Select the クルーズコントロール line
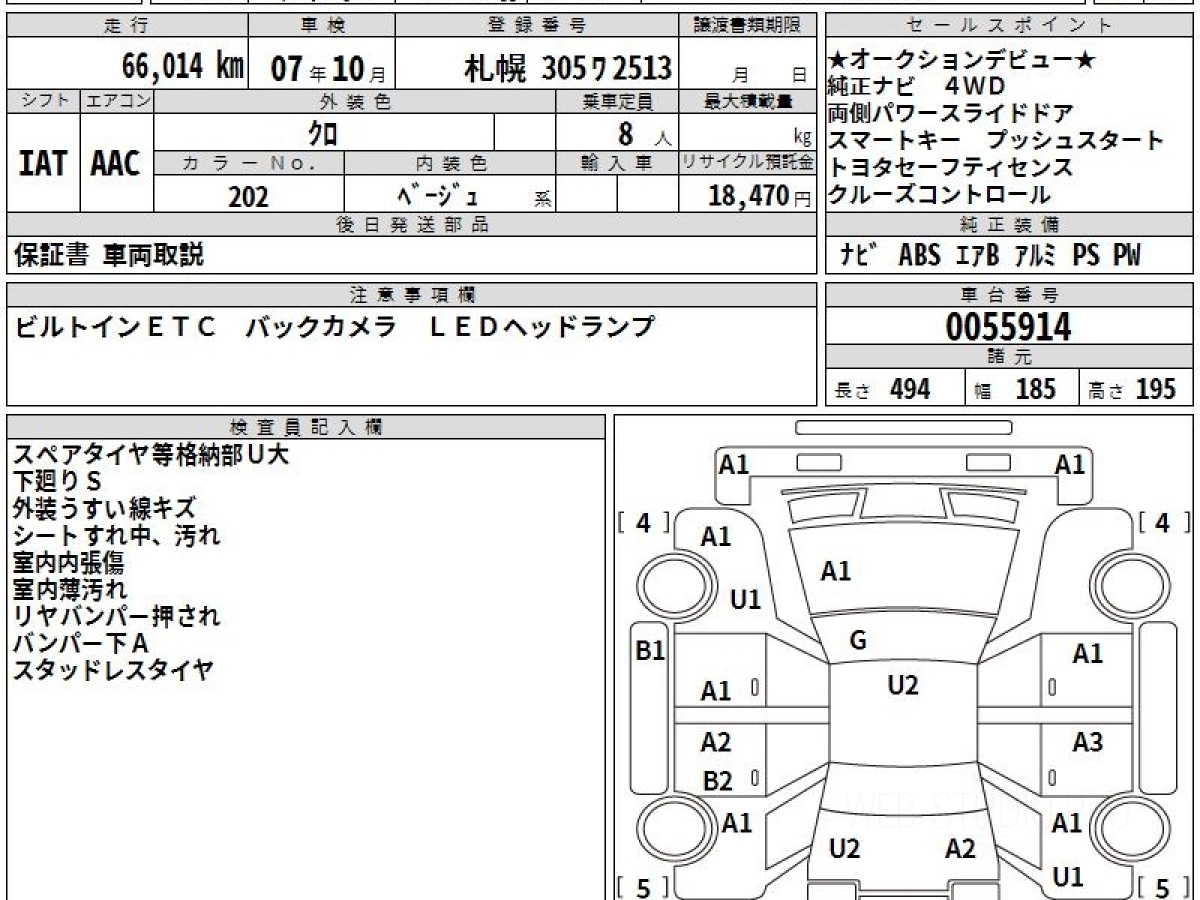This screenshot has height=900, width=1200. coord(940,194)
